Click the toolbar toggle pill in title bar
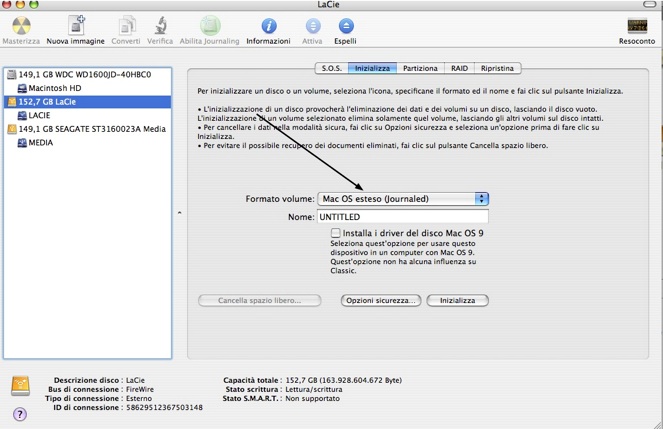This screenshot has width=663, height=429. pos(650,4)
